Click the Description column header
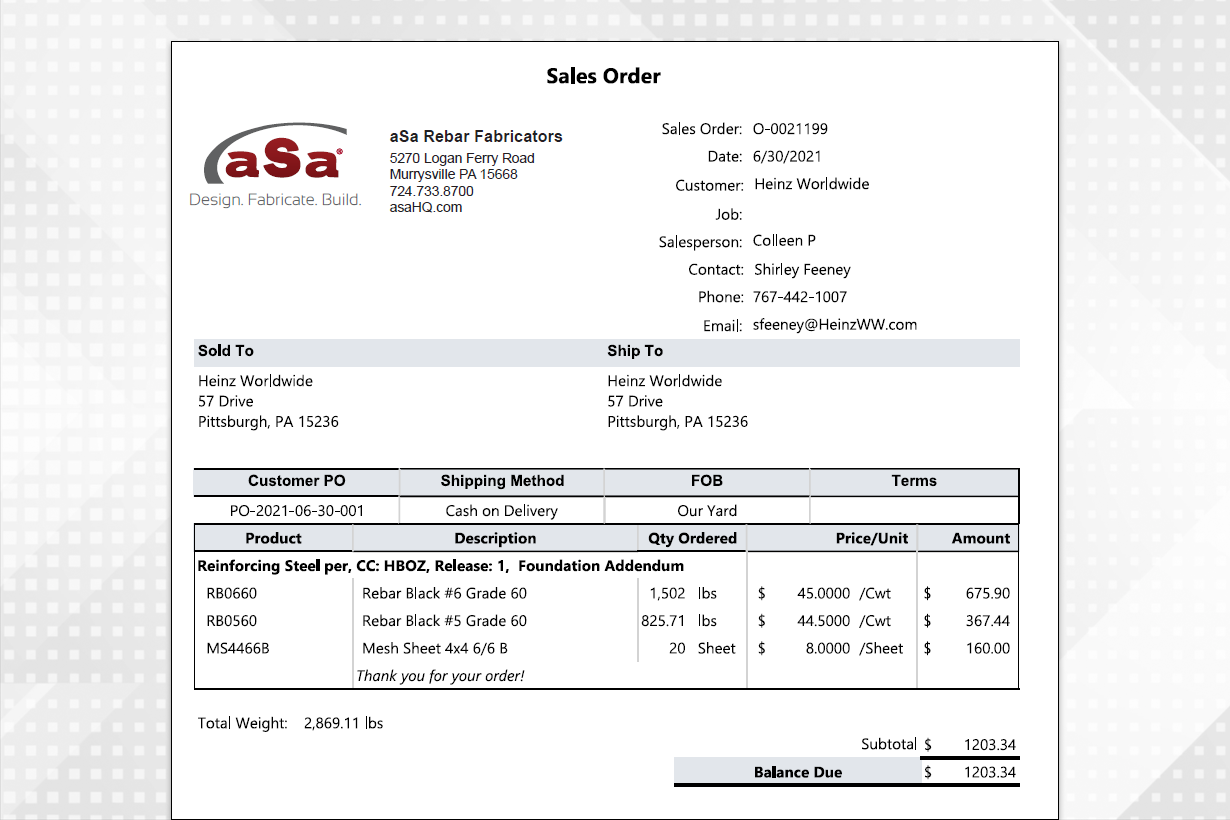This screenshot has height=820, width=1230. click(495, 538)
